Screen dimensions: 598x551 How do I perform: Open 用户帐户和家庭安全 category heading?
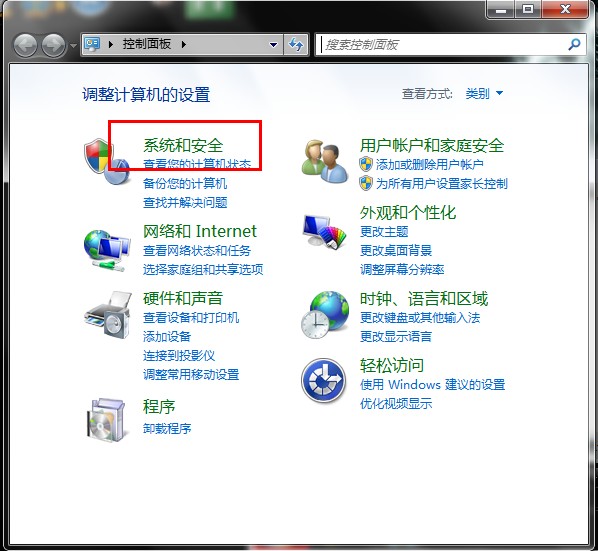[x=432, y=146]
